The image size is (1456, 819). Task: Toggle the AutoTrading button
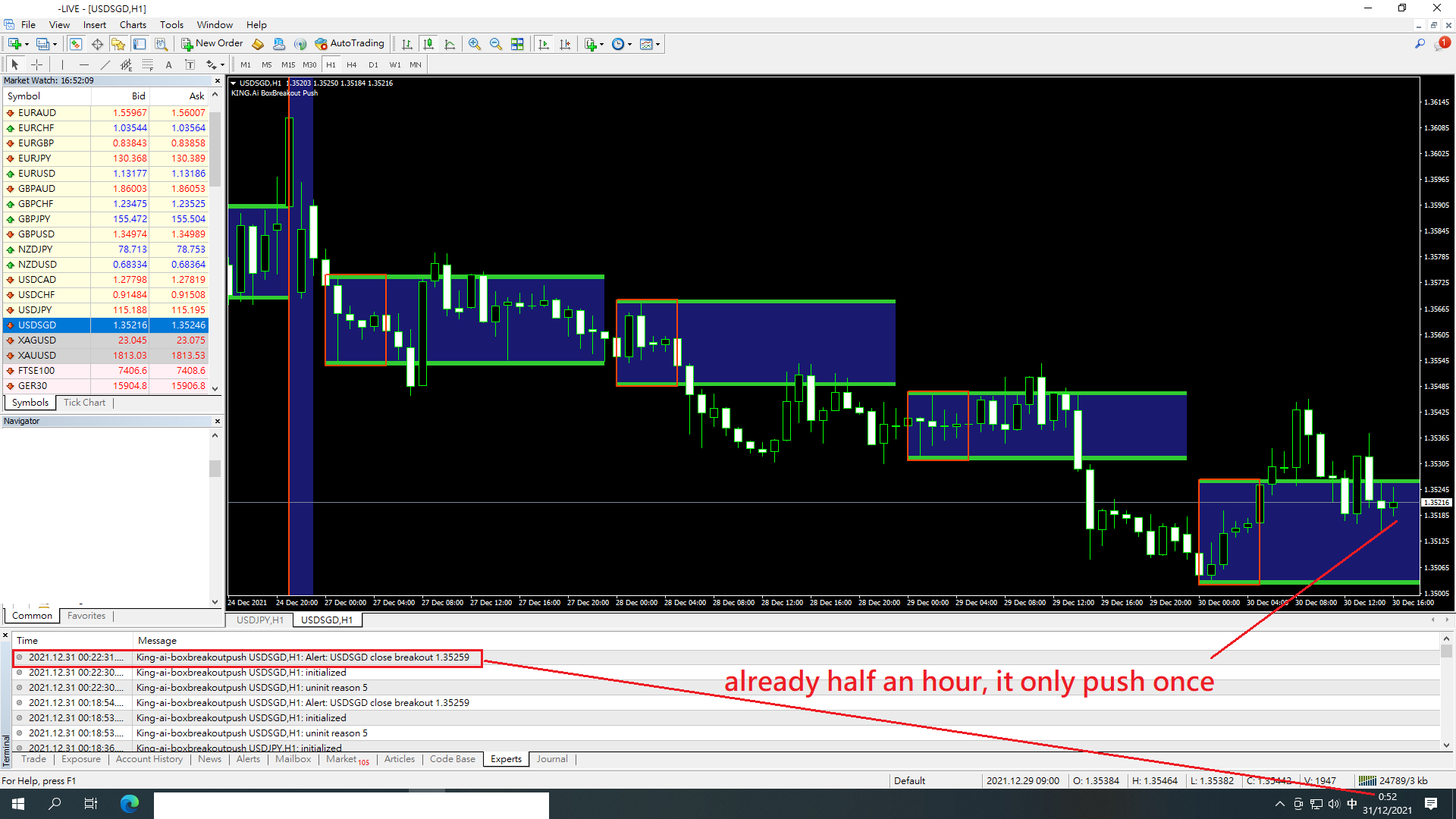tap(350, 44)
